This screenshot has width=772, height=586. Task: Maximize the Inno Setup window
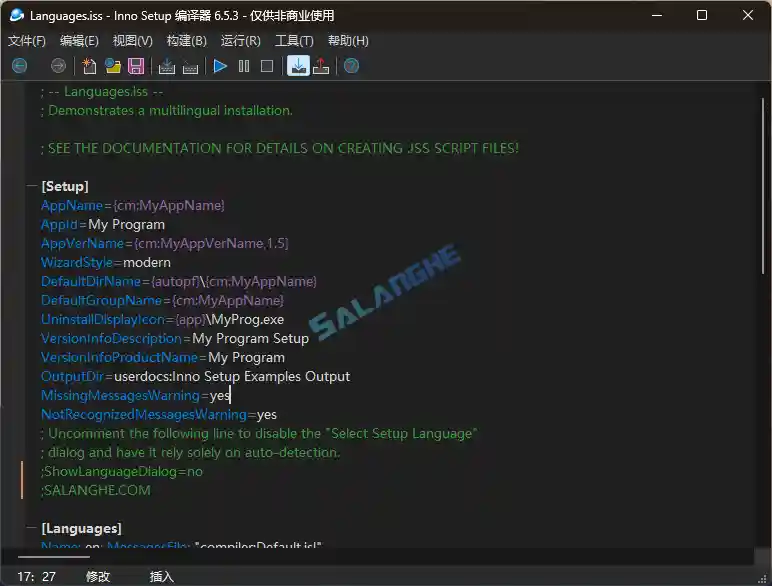coord(702,15)
